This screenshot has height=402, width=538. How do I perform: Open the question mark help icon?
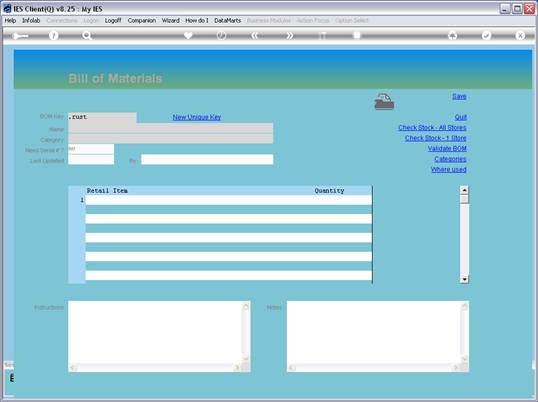point(54,35)
